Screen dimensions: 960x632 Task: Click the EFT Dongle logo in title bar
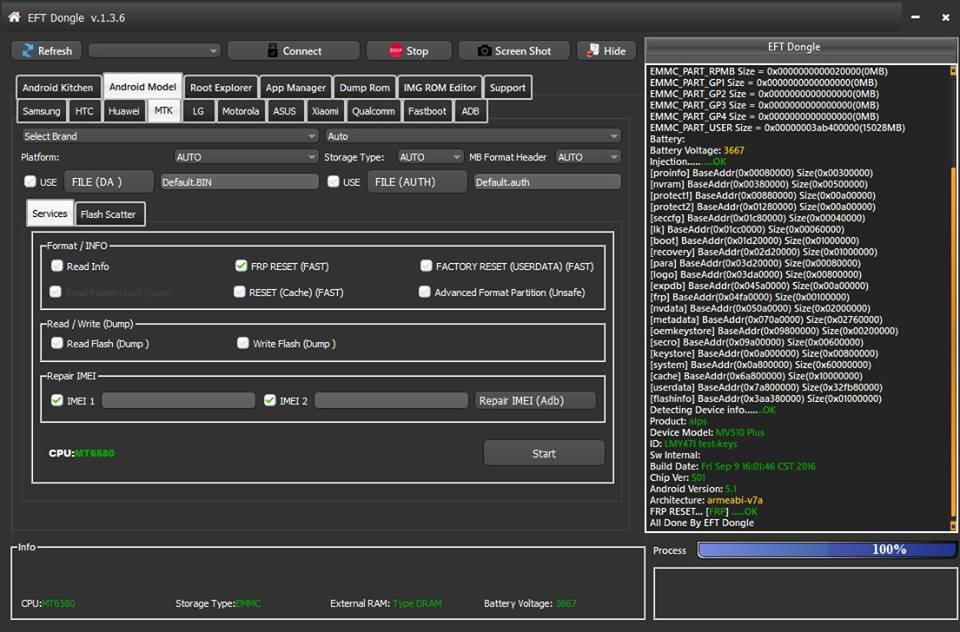coord(13,16)
